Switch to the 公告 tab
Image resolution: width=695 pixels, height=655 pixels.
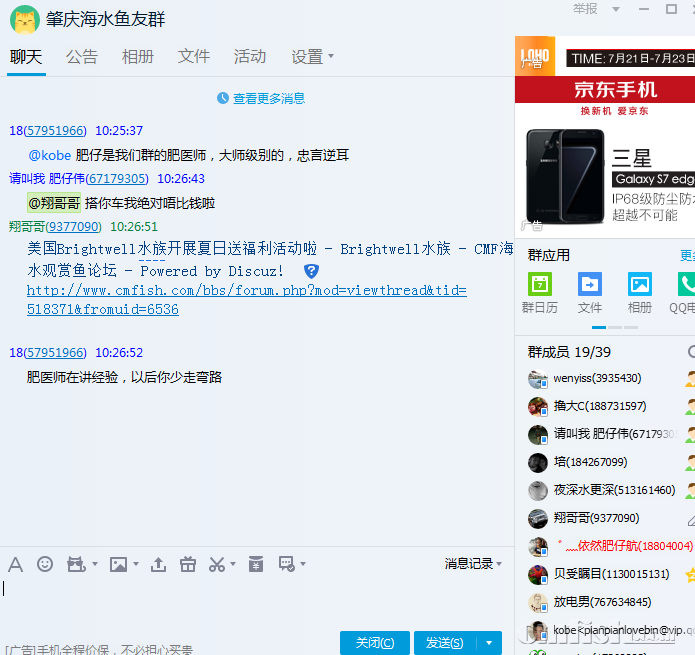click(x=82, y=57)
